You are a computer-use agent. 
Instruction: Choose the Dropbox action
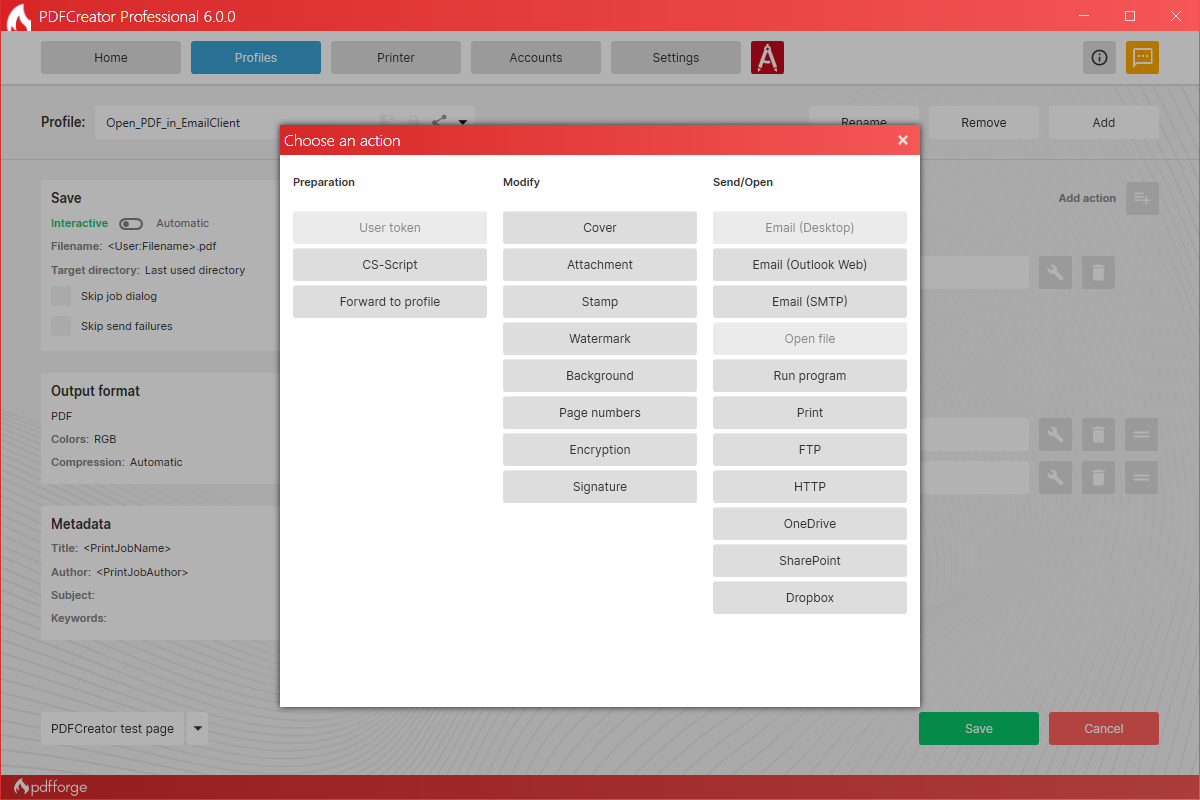pyautogui.click(x=810, y=598)
